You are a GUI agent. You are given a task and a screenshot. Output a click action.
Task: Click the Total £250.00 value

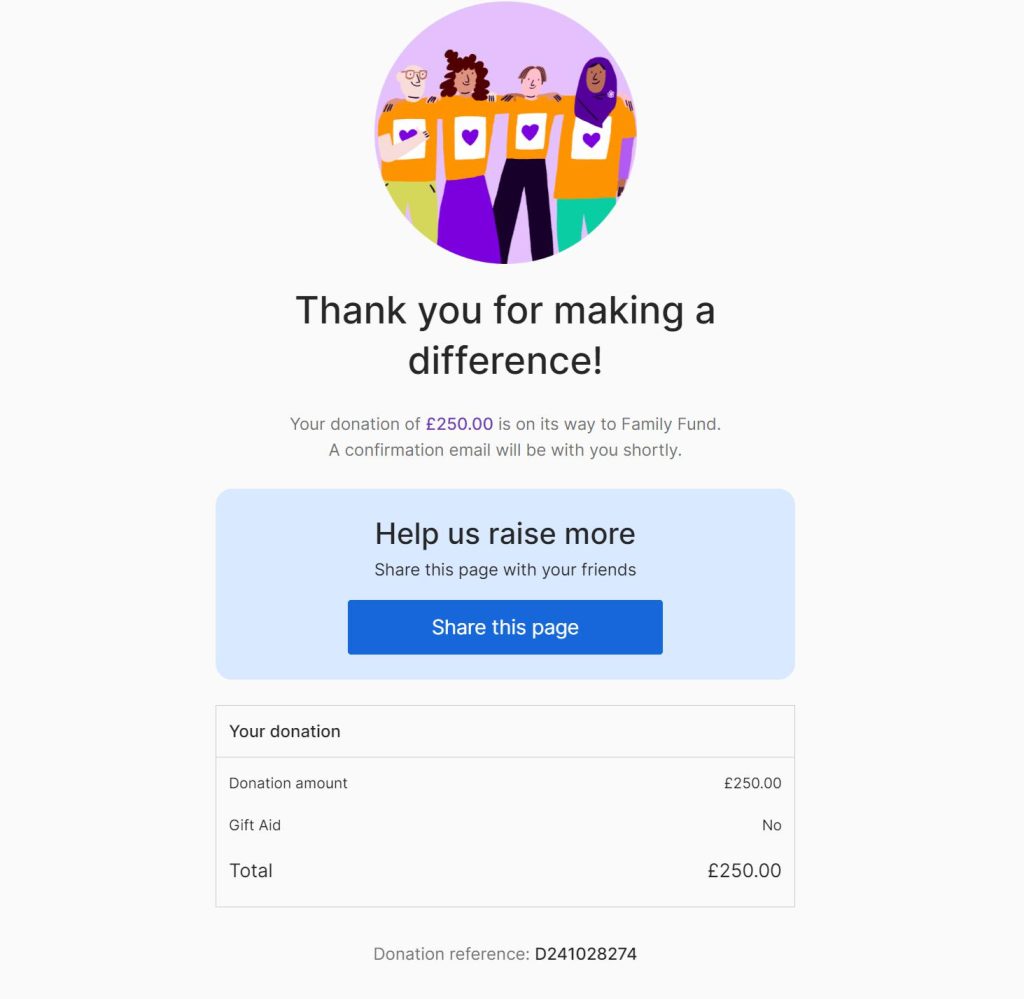pos(744,870)
